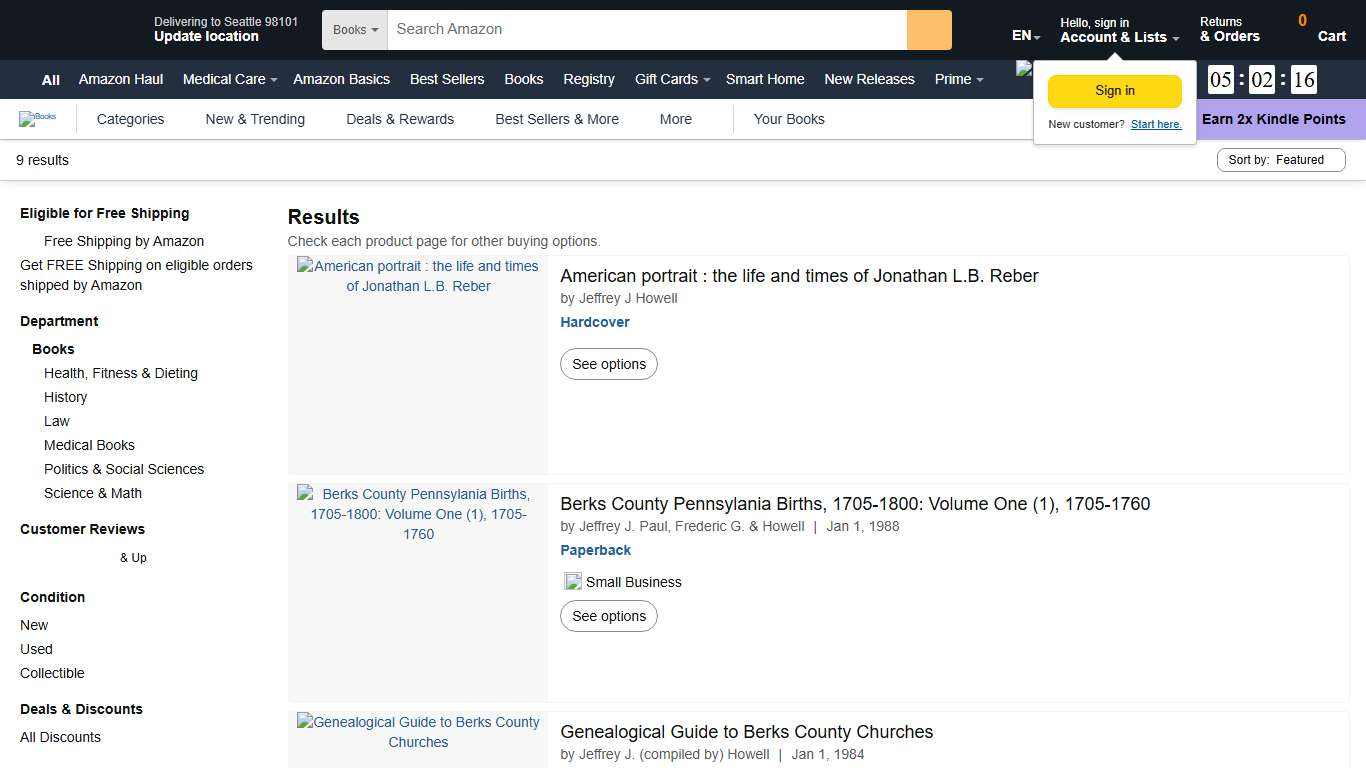Viewport: 1366px width, 768px height.
Task: Click the yellow Sign in button
Action: click(x=1114, y=90)
